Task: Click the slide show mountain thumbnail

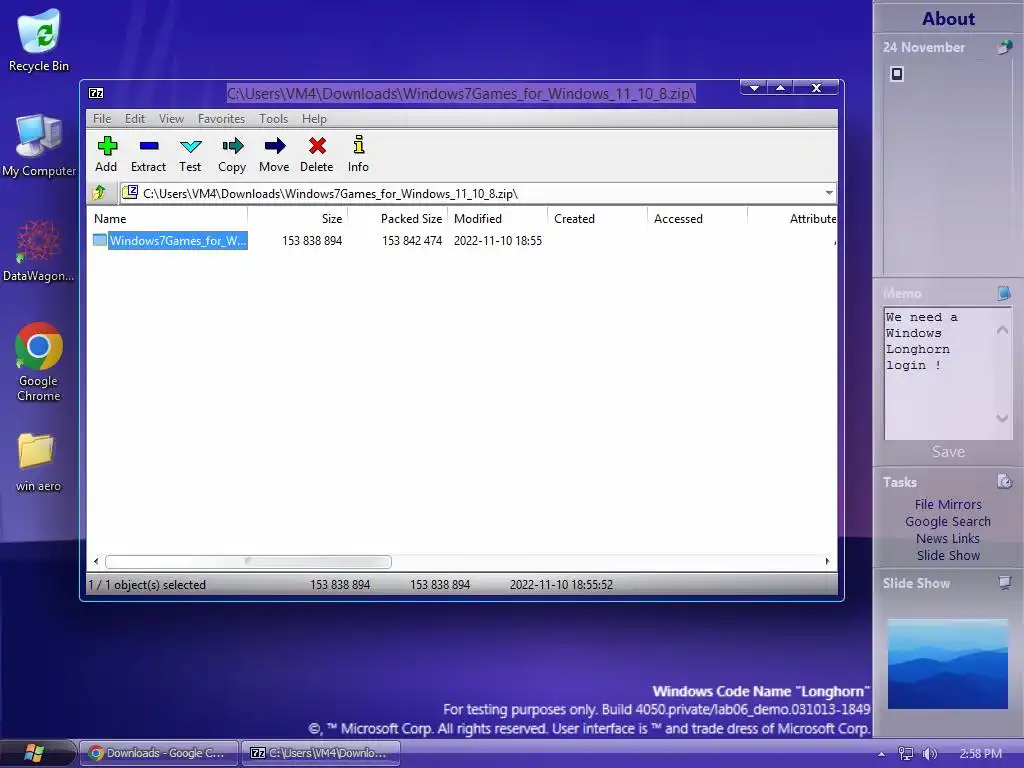Action: pos(948,664)
